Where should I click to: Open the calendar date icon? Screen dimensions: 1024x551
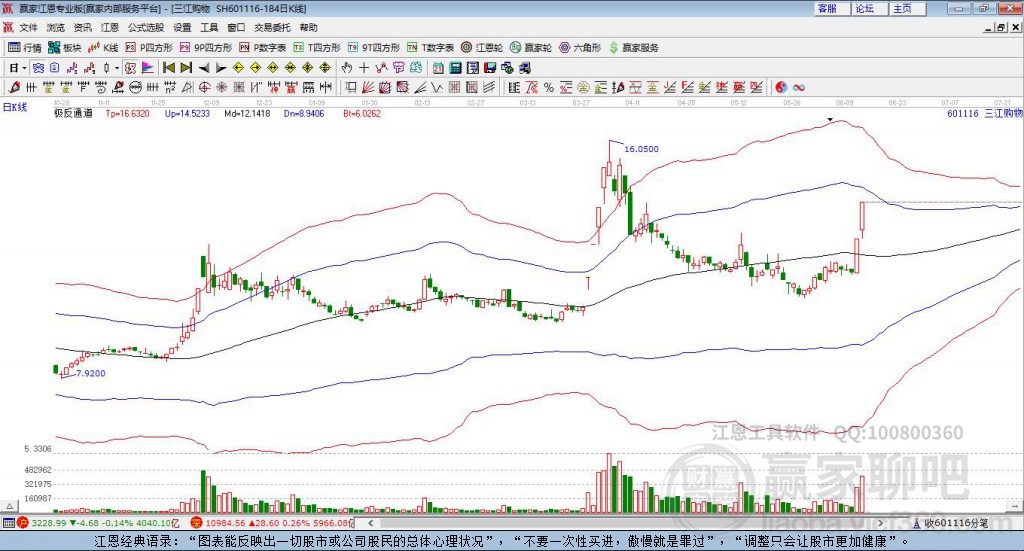[x=438, y=68]
